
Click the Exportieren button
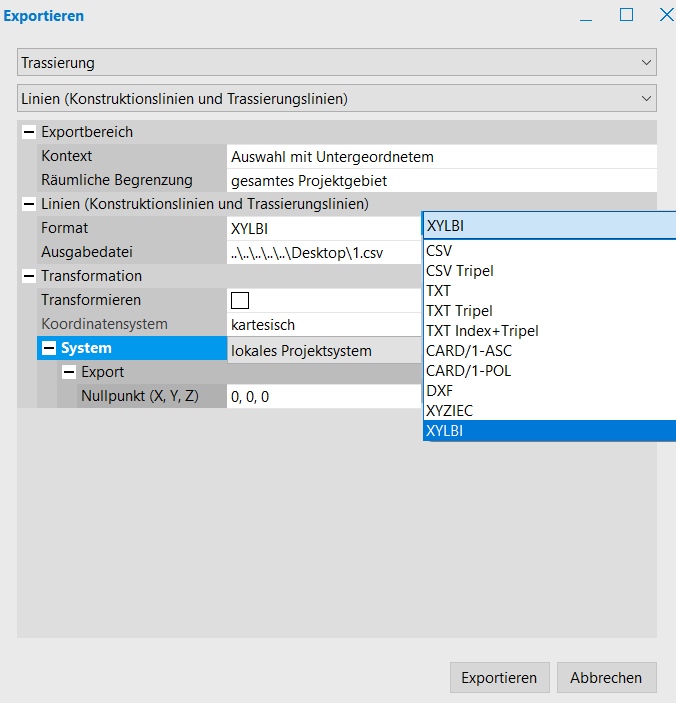[499, 678]
